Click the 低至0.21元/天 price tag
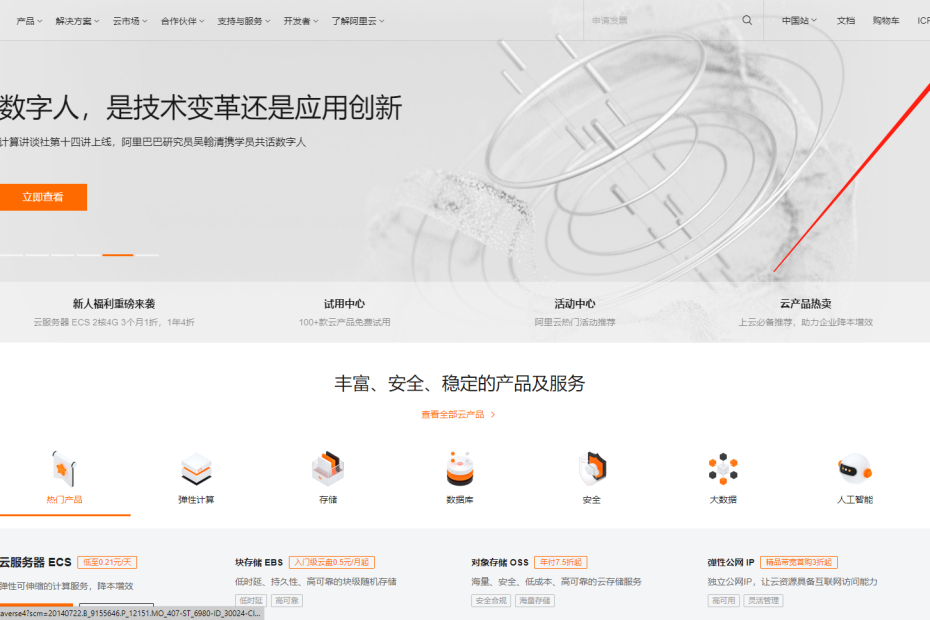 point(107,562)
